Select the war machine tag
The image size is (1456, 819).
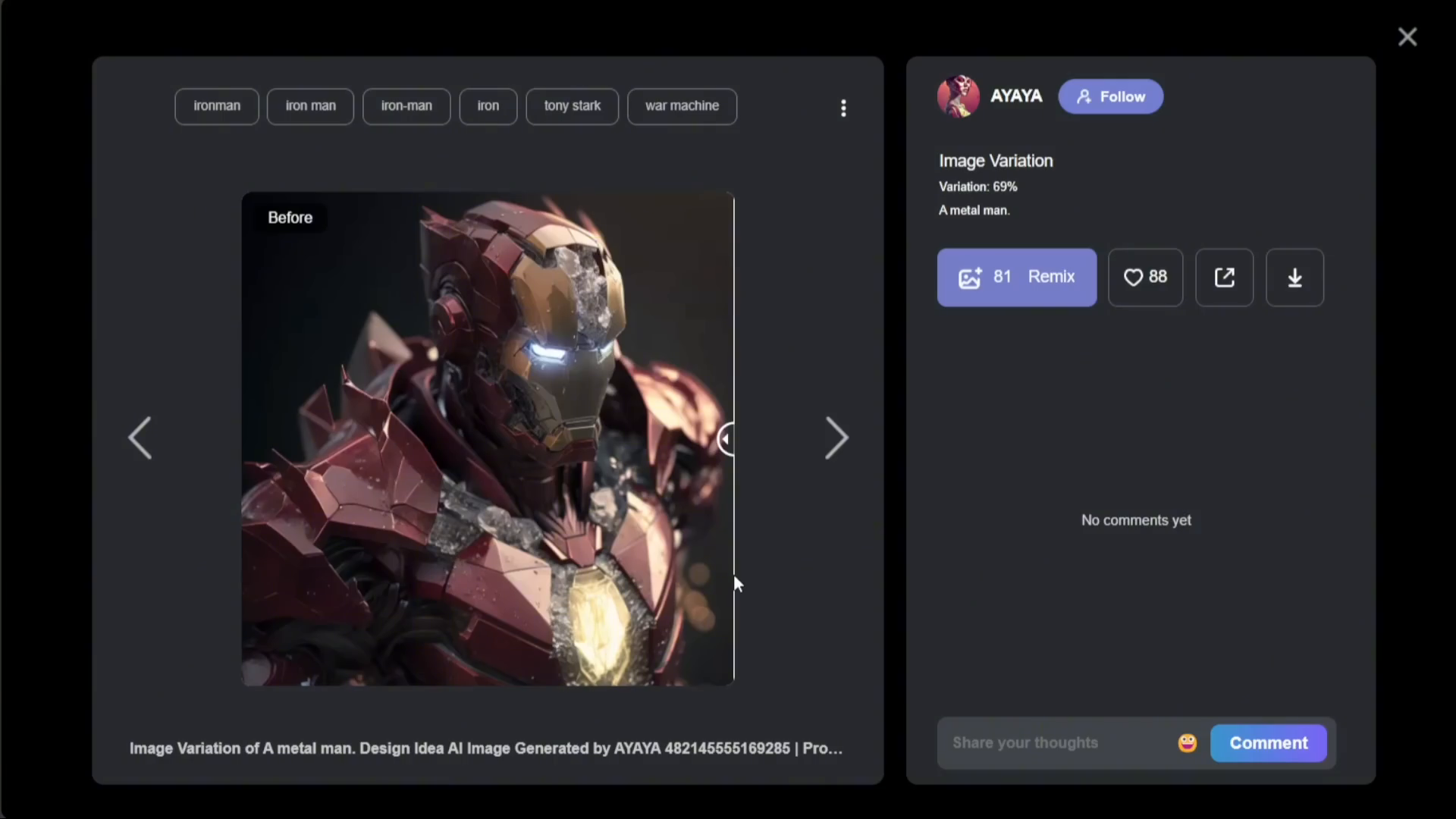[682, 106]
